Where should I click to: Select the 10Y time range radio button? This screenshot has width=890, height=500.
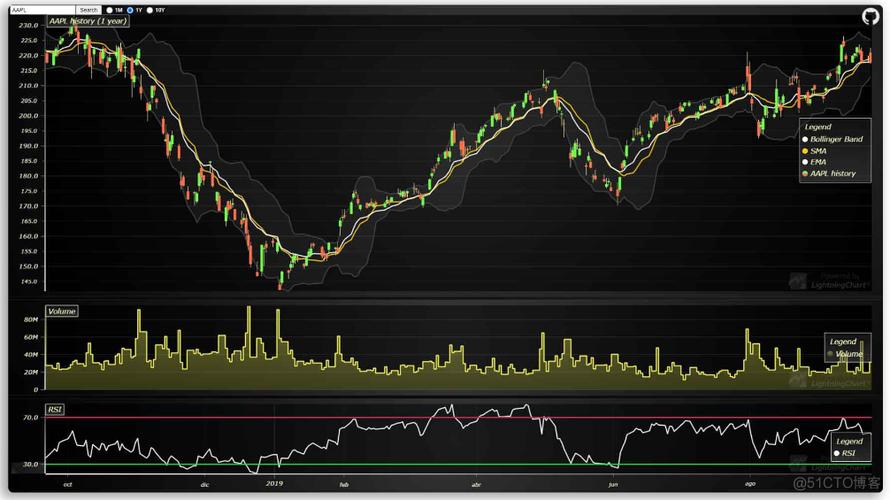point(150,10)
